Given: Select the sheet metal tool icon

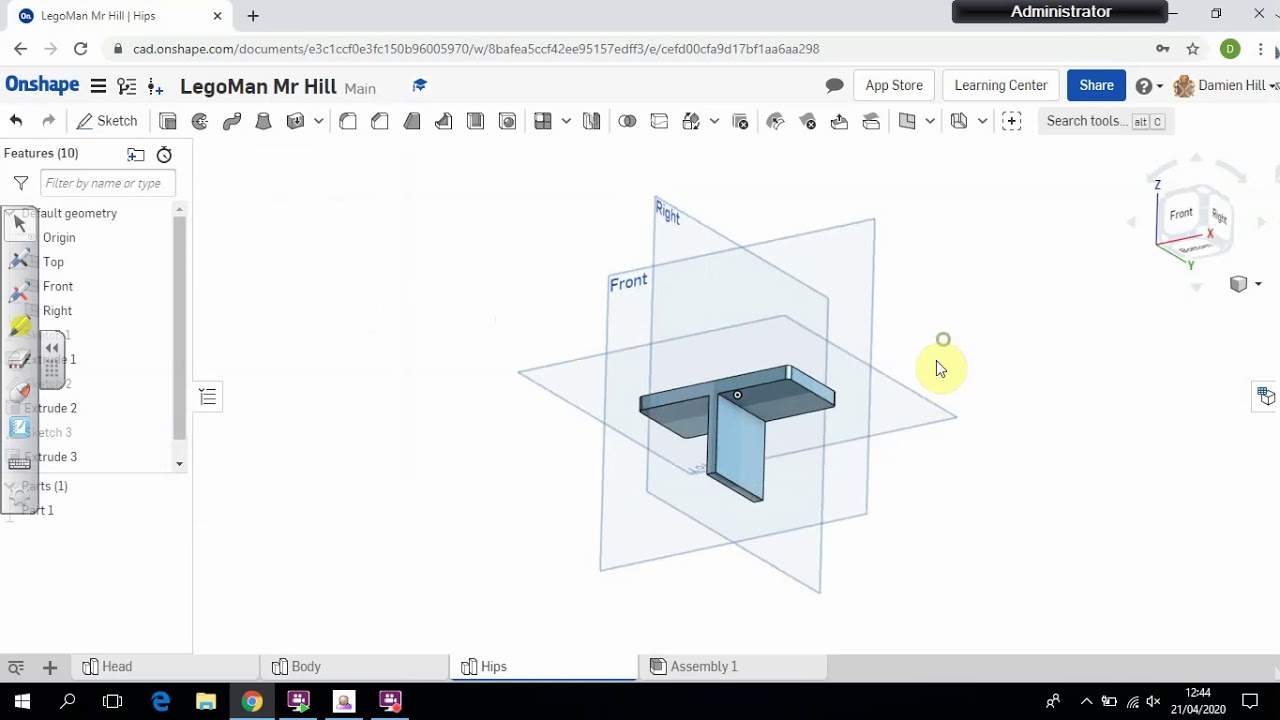Looking at the screenshot, I should (x=959, y=121).
